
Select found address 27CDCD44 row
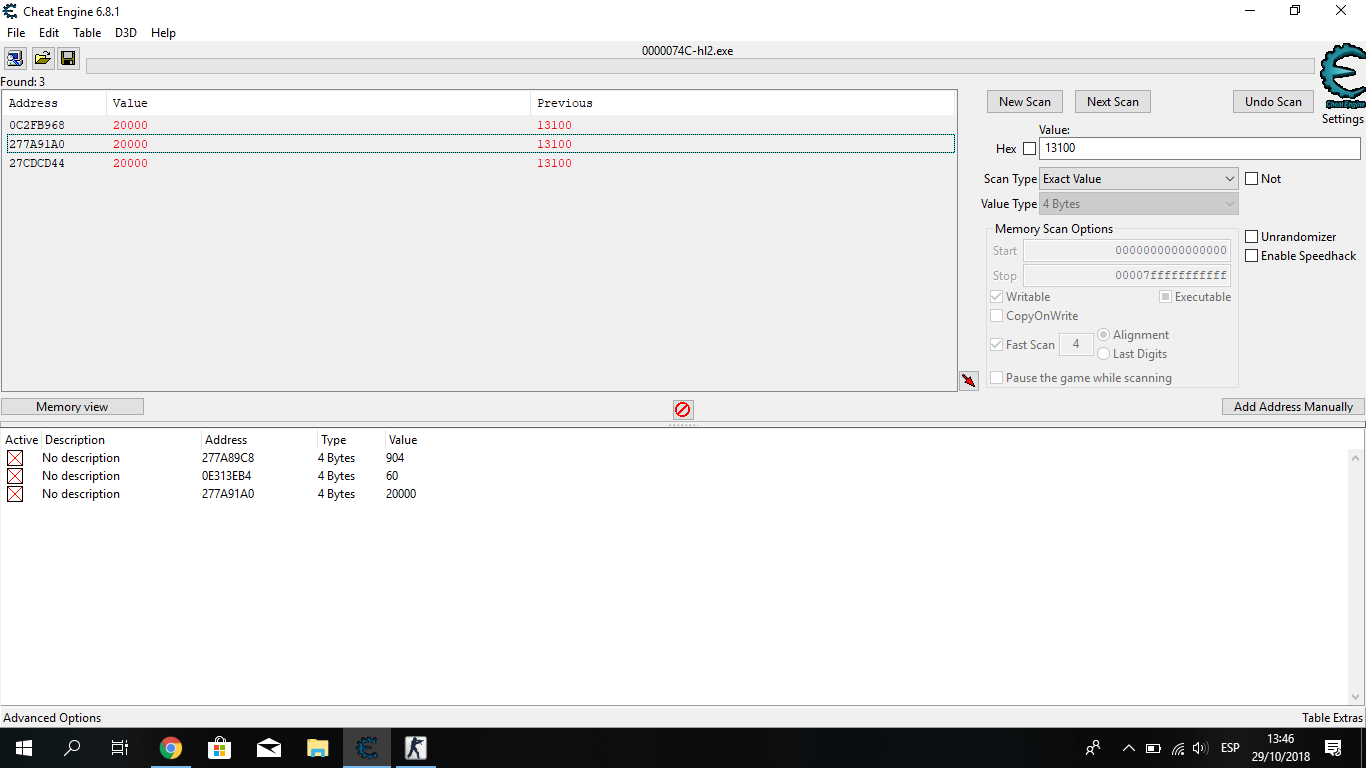click(x=480, y=163)
